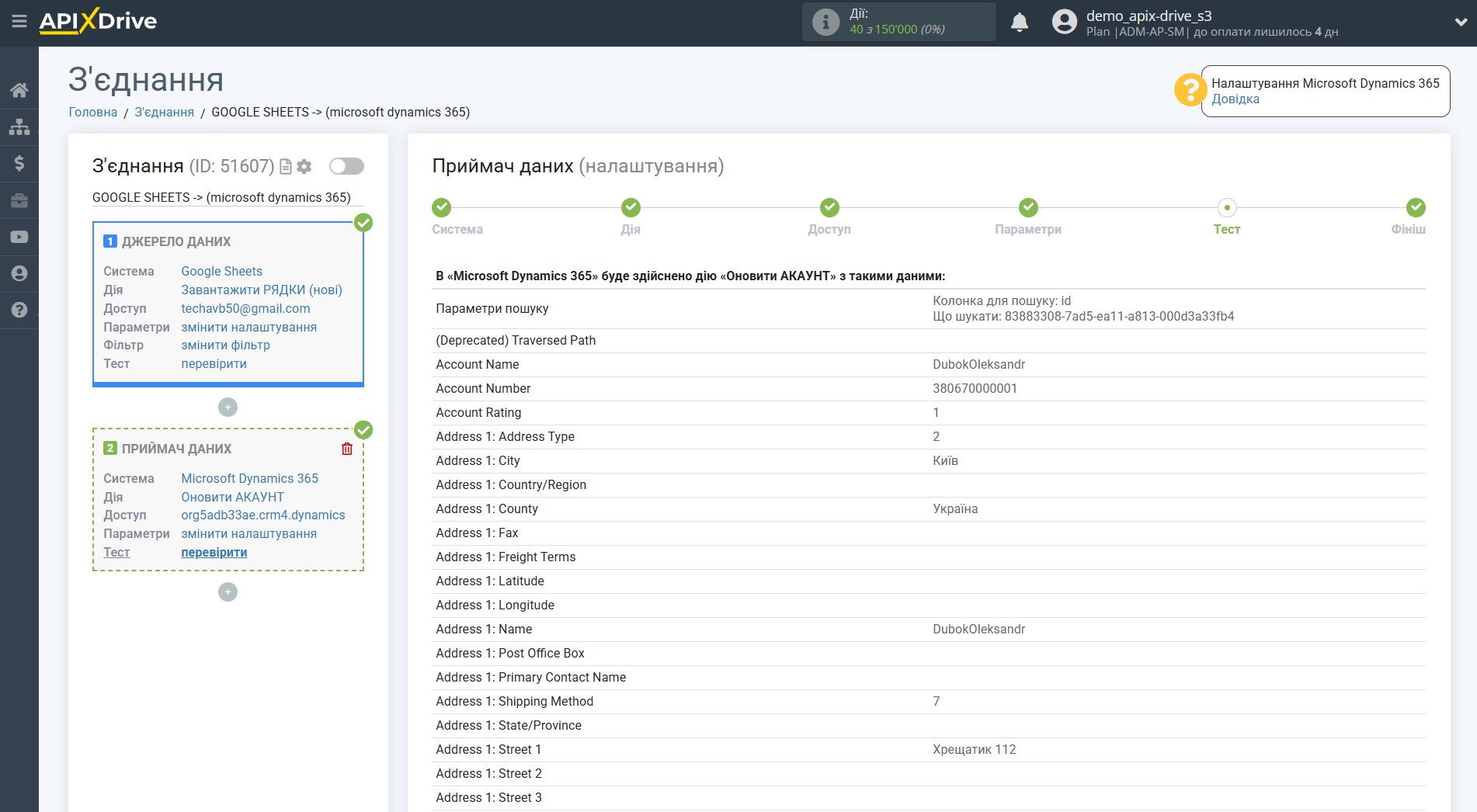Click receiver bold перевірити link

coord(214,552)
